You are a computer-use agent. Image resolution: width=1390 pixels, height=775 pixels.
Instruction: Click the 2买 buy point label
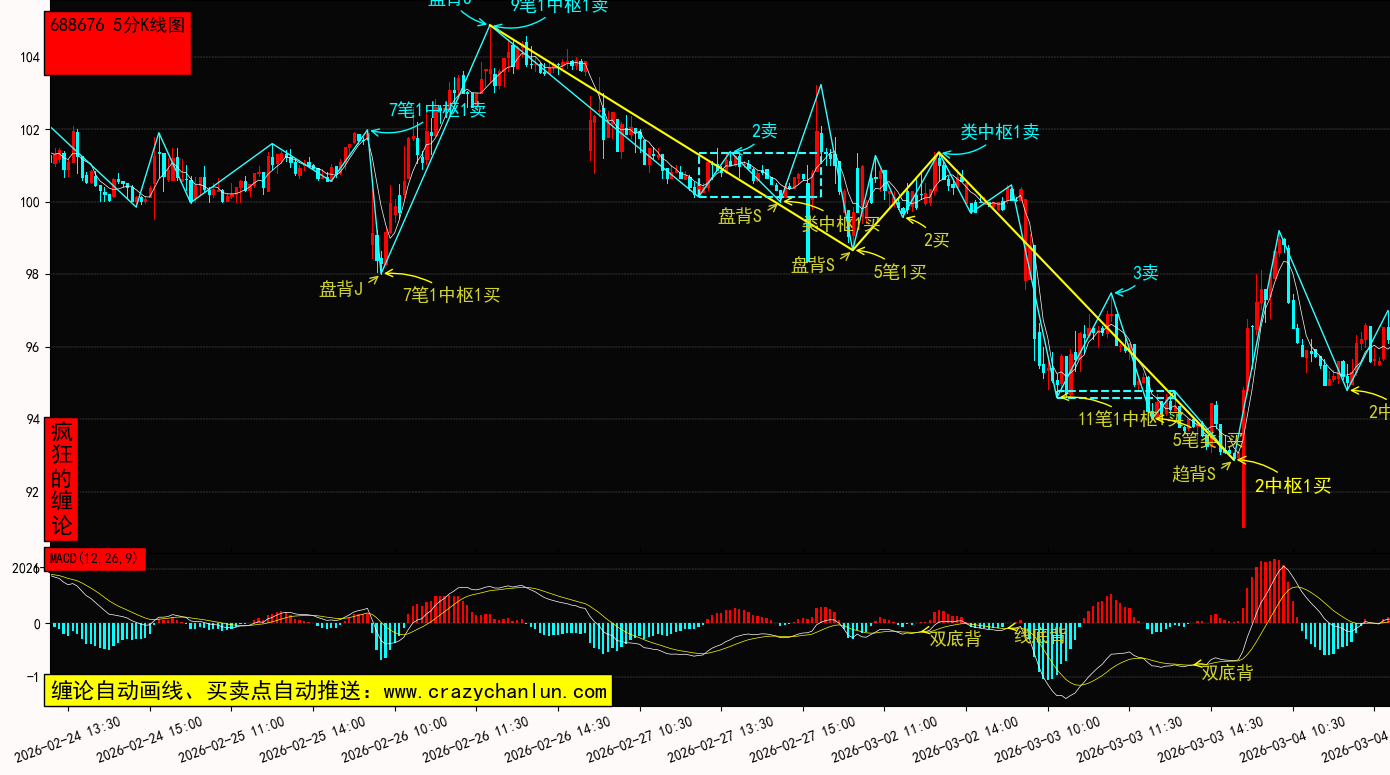936,240
